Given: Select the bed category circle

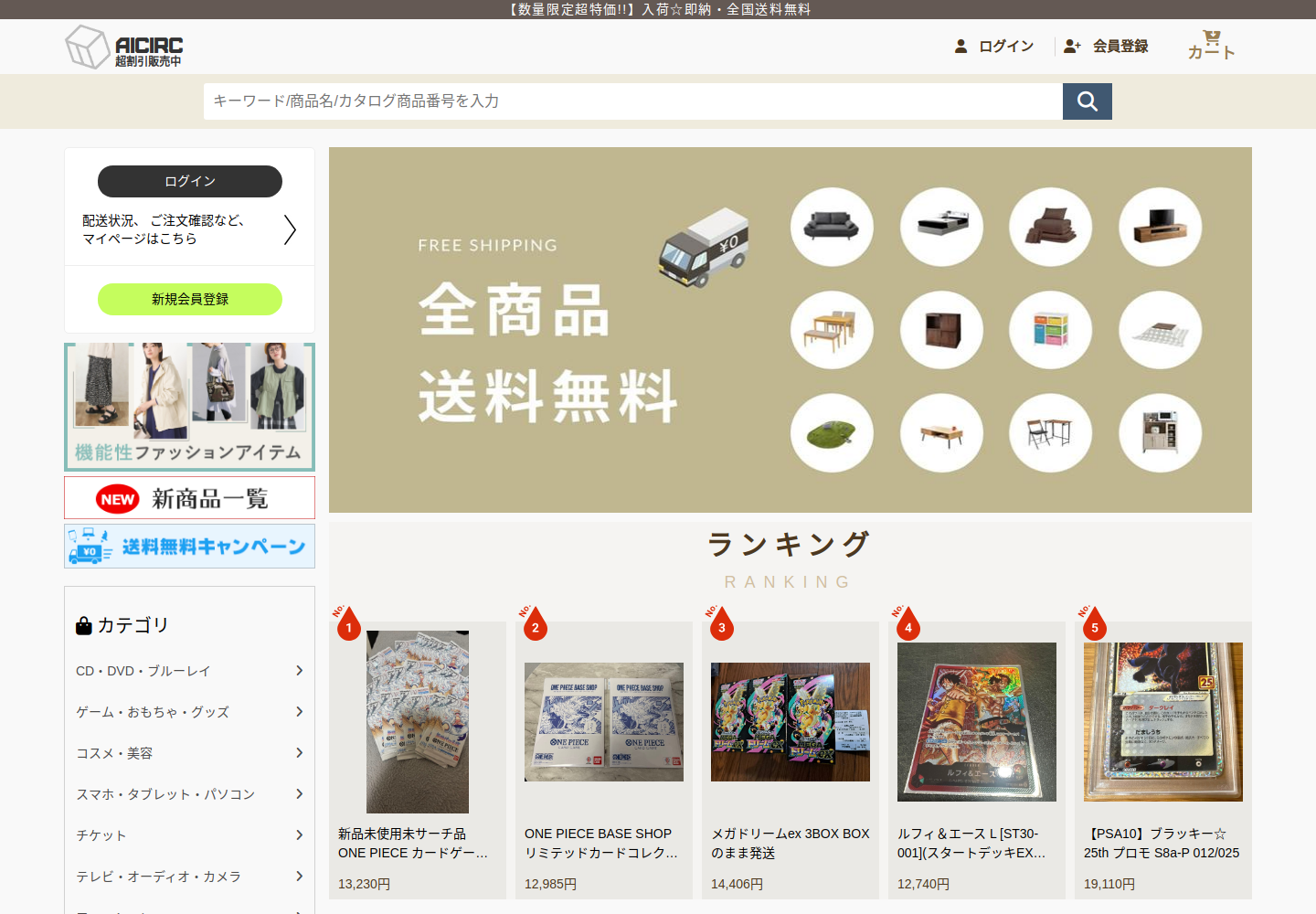Looking at the screenshot, I should [941, 227].
